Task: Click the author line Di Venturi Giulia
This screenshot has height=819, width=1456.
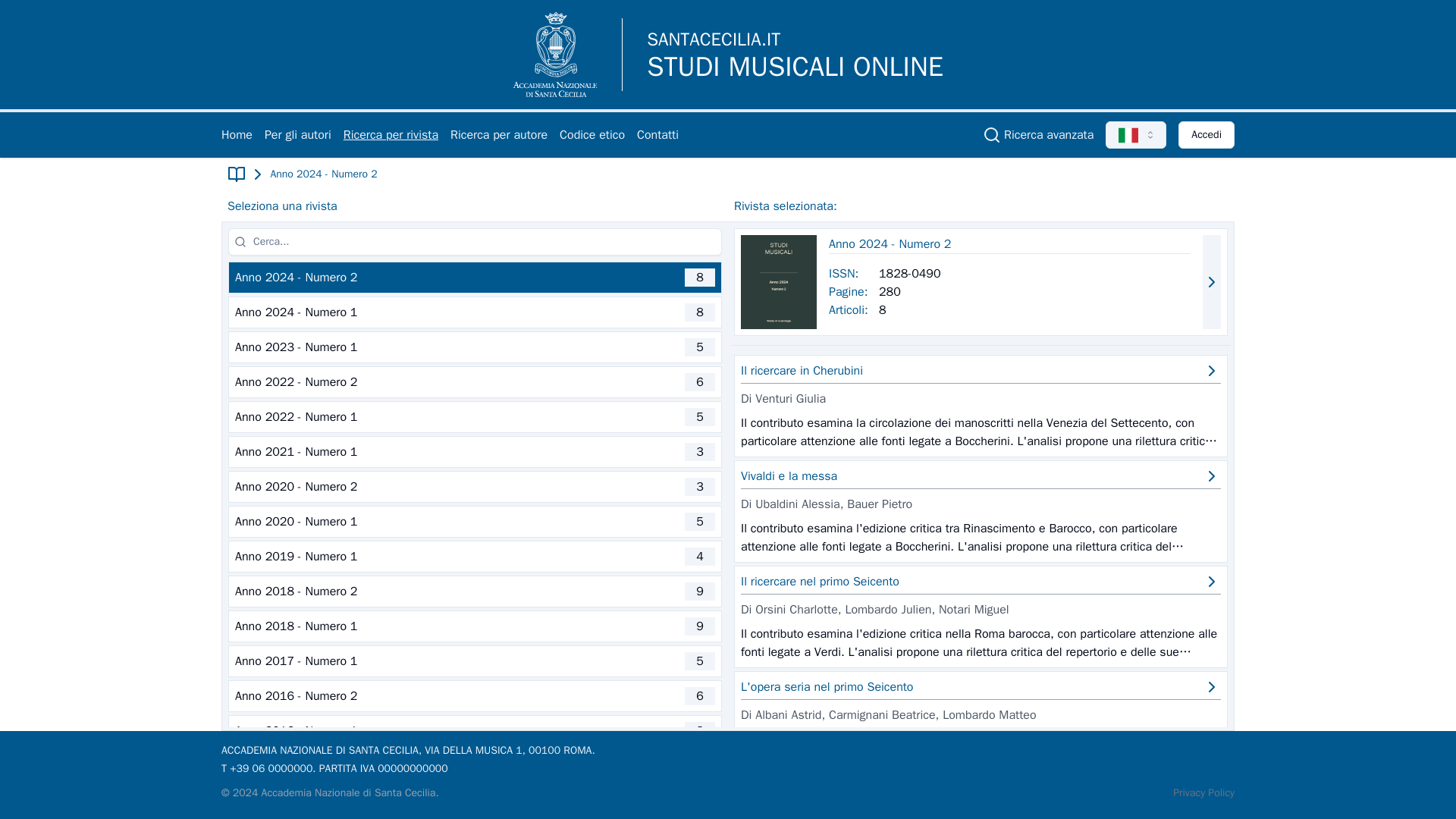Action: tap(783, 399)
